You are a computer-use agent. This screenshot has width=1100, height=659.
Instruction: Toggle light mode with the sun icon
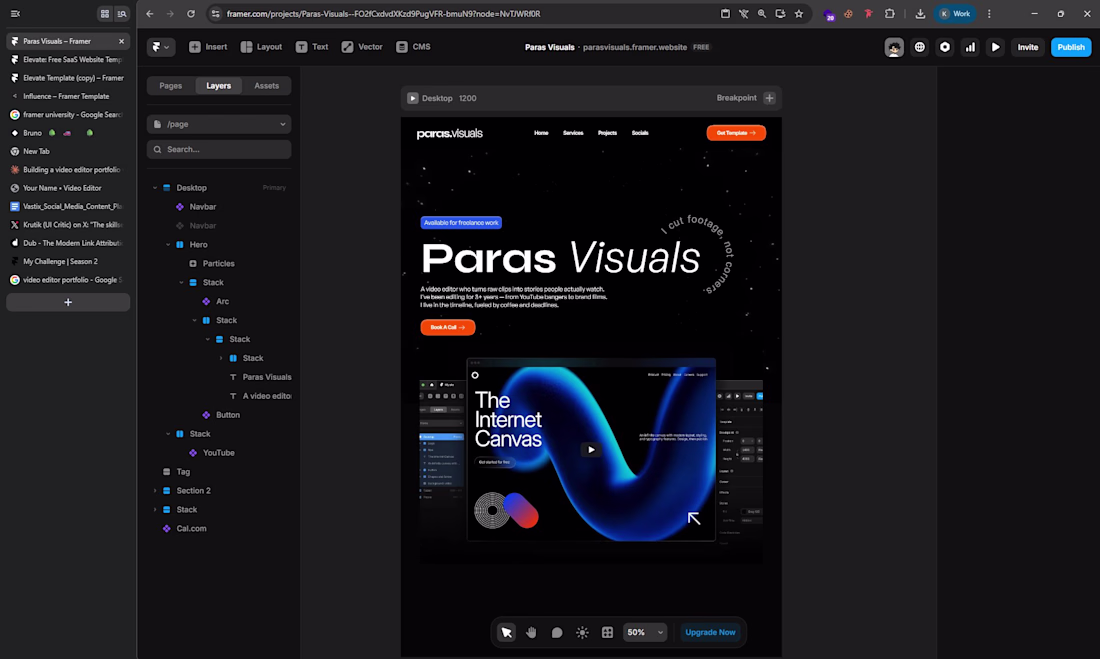[x=582, y=632]
